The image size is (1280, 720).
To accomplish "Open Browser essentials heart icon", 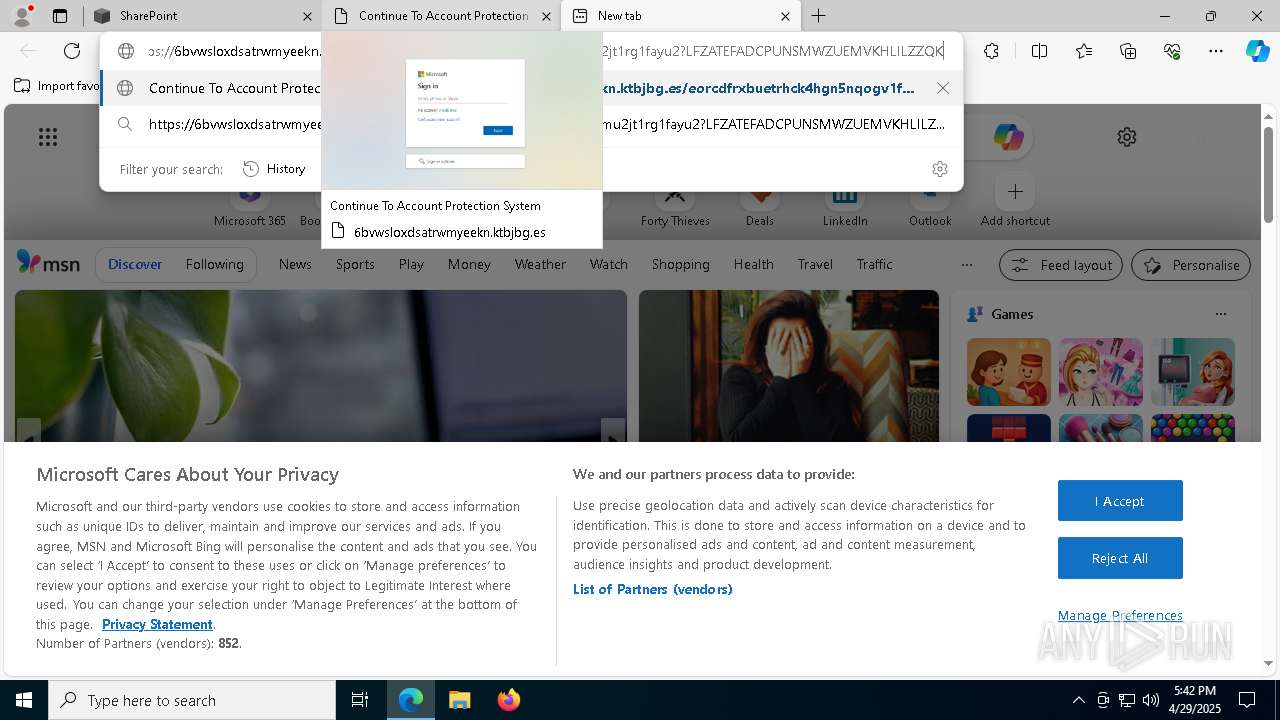I will tap(1172, 51).
